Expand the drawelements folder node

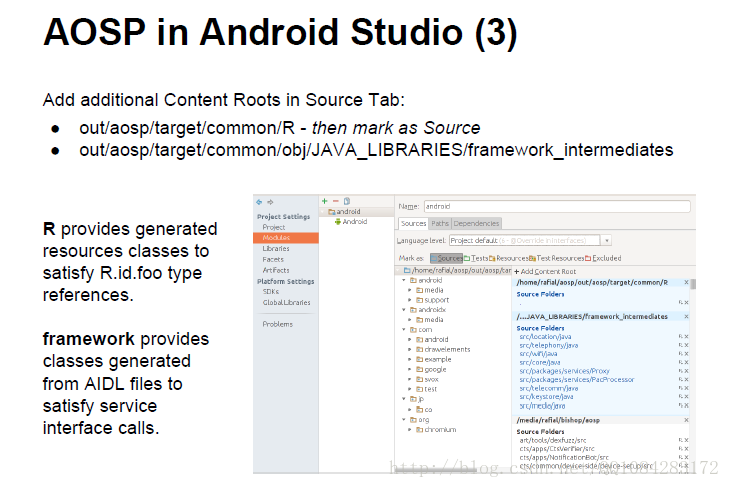[410, 349]
